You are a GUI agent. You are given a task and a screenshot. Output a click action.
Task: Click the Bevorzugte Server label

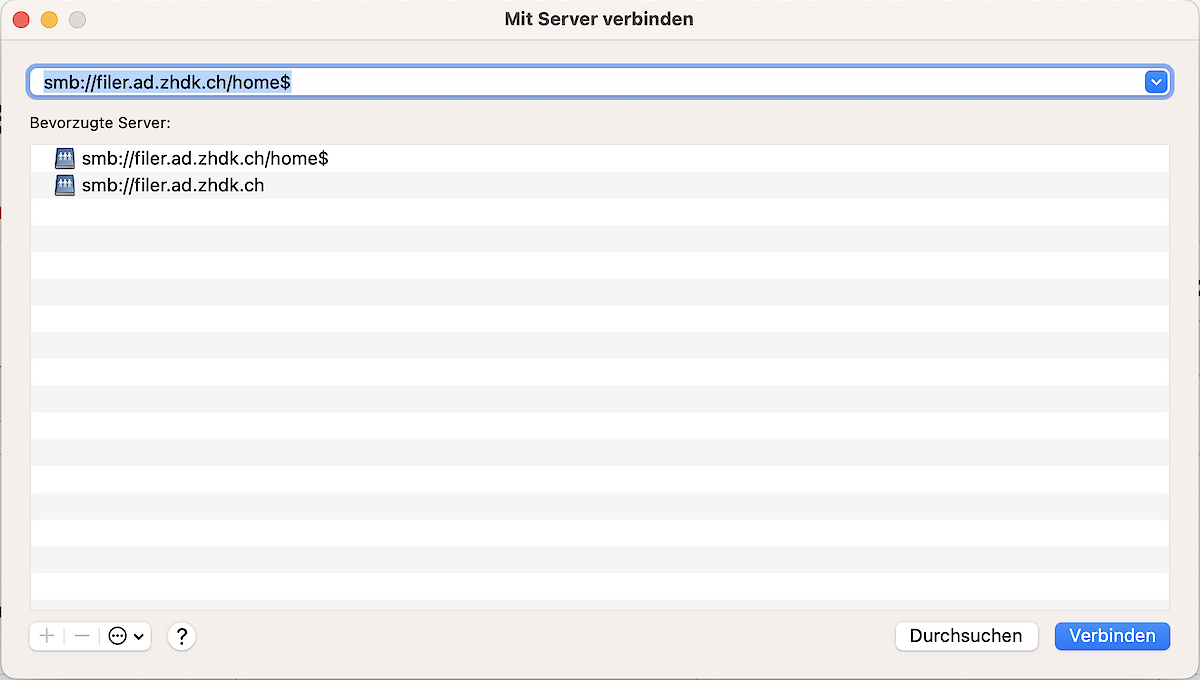click(99, 123)
